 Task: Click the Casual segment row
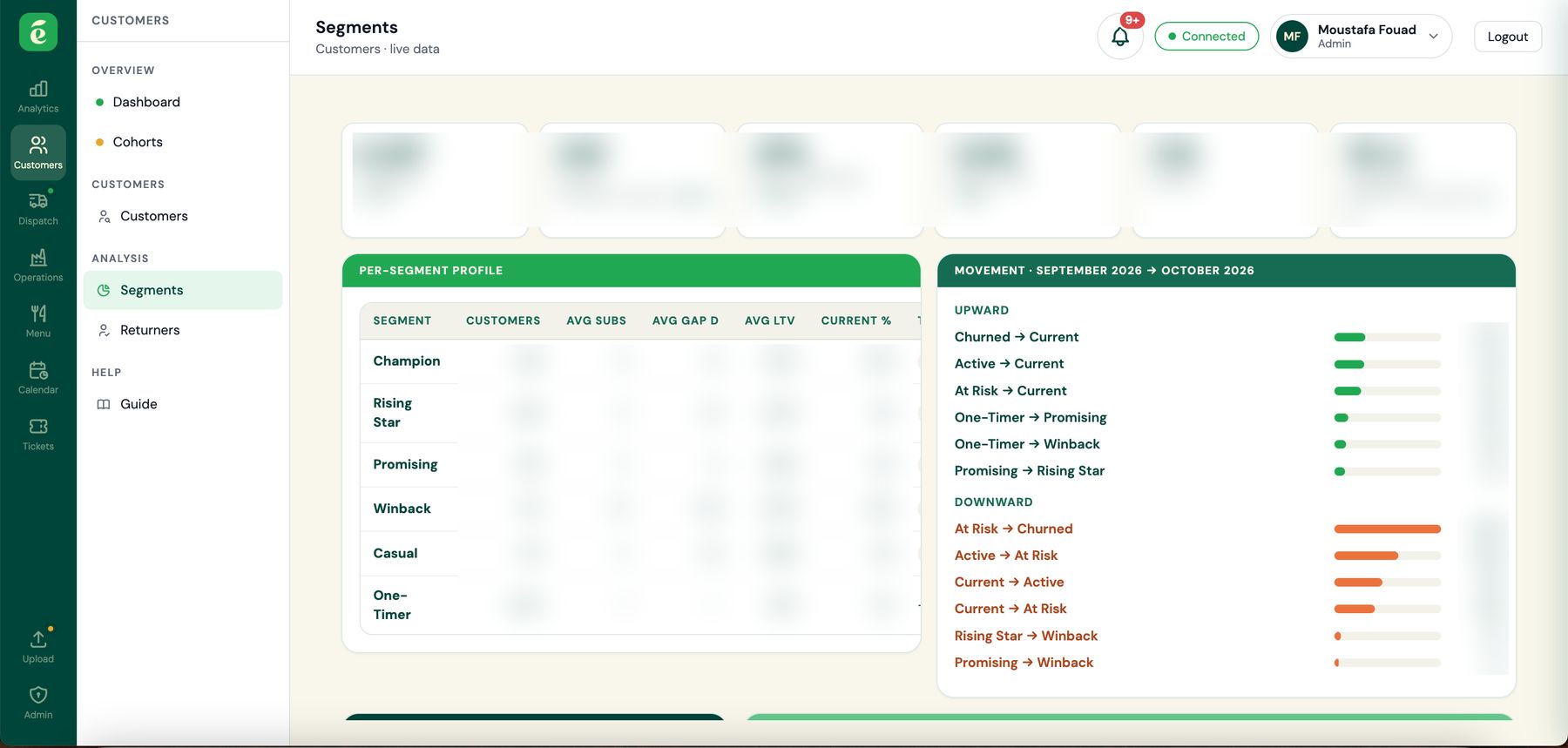coord(640,554)
